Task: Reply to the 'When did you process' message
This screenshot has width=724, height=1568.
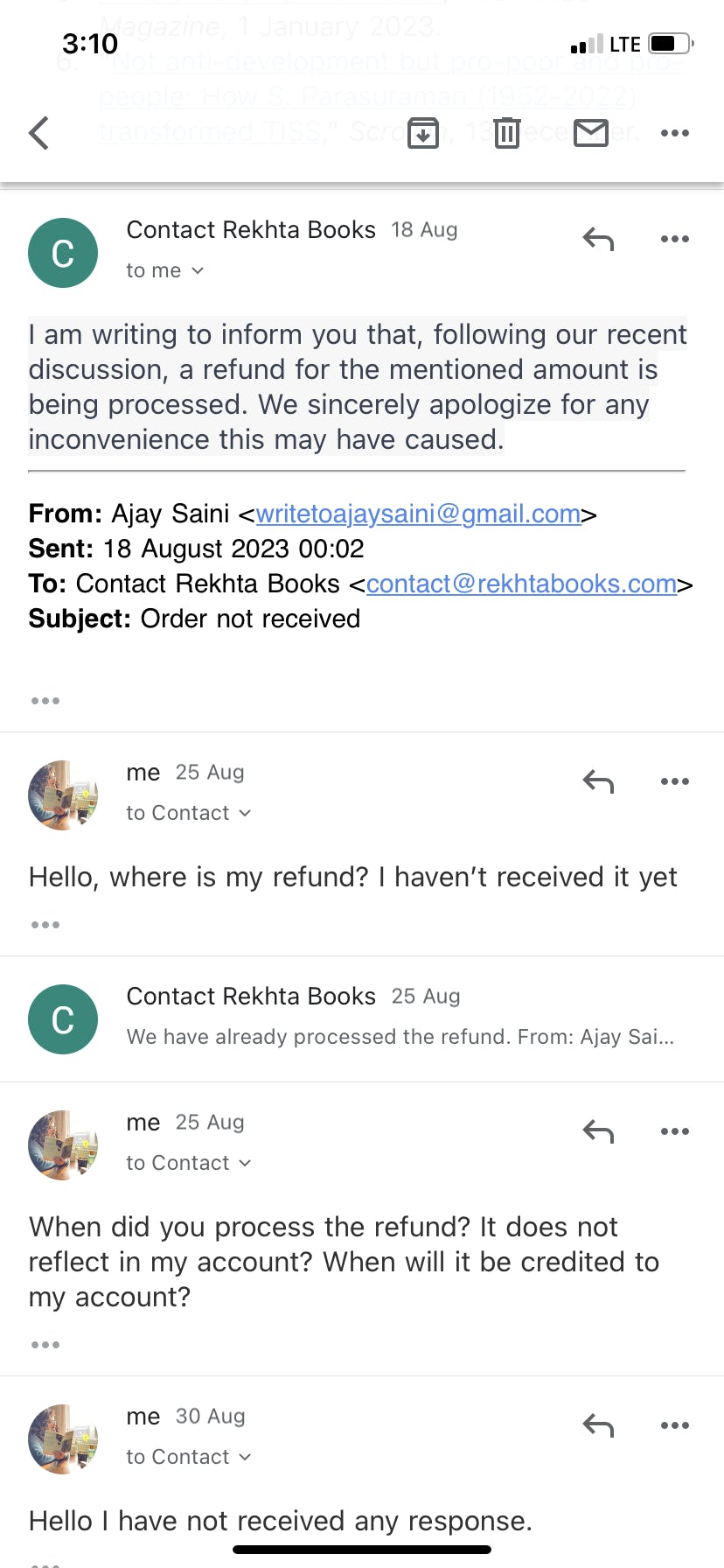Action: 598,1131
